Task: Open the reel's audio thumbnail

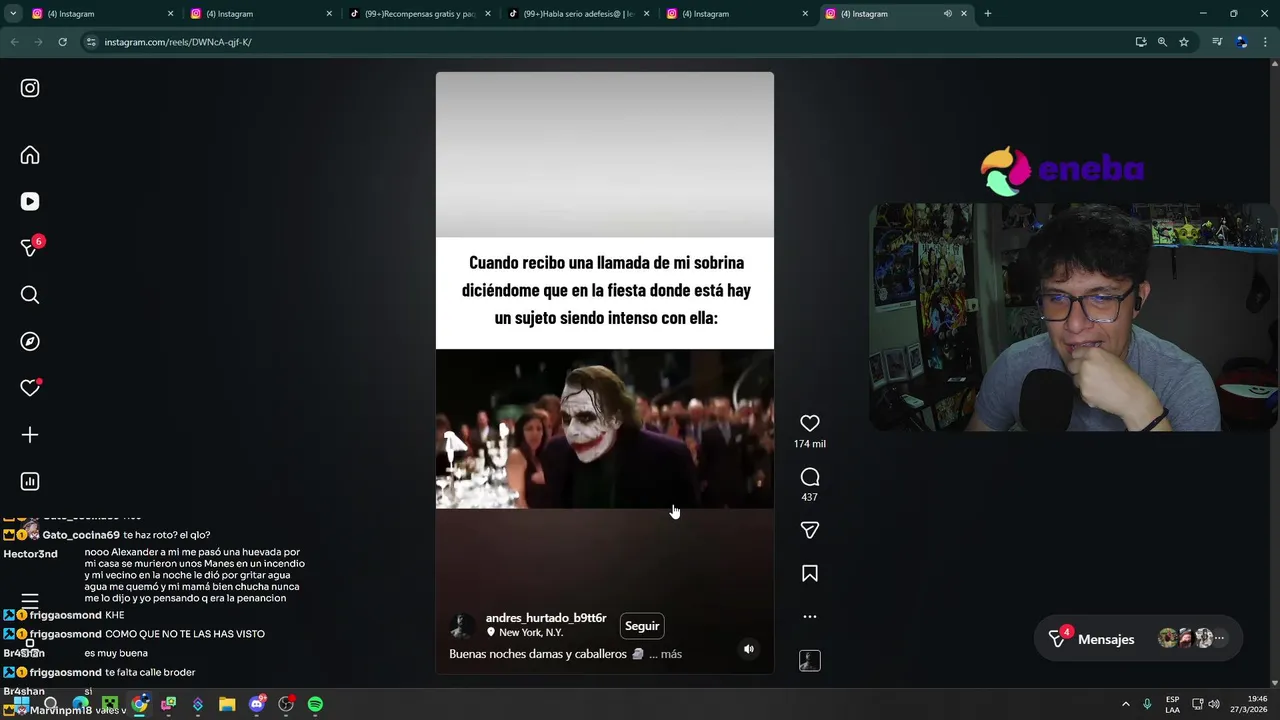Action: click(810, 660)
